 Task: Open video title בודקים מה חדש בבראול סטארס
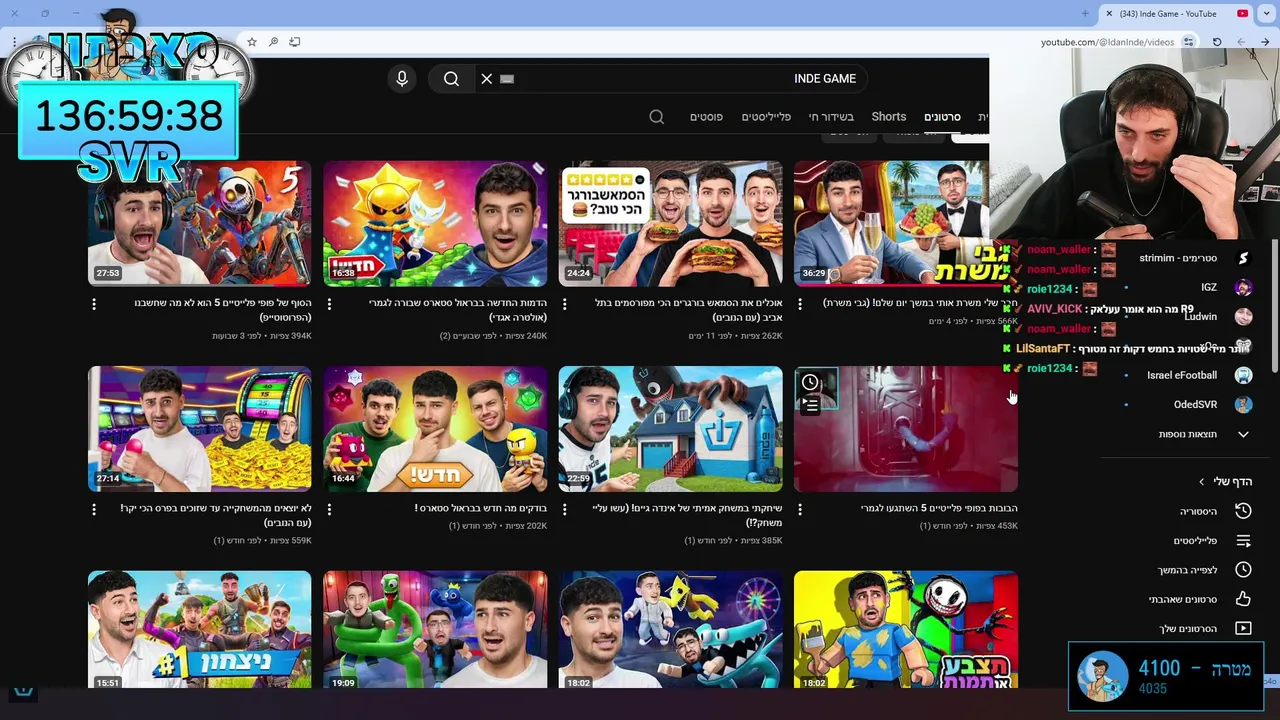point(481,509)
